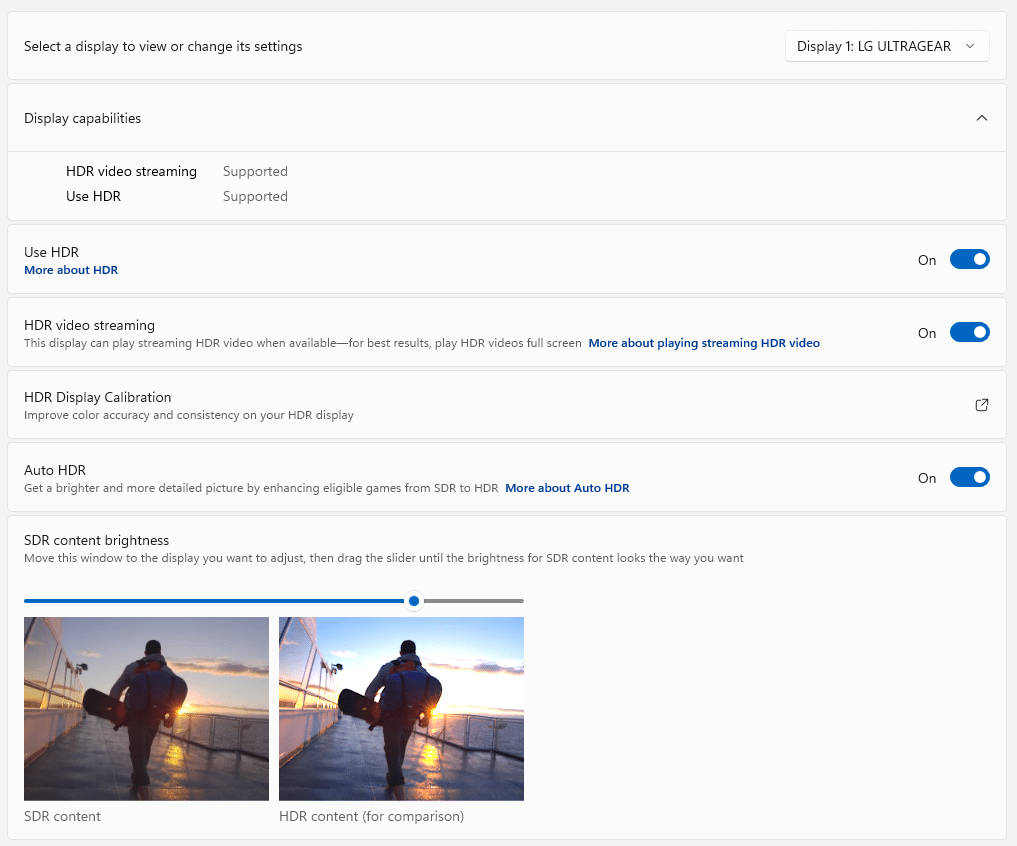The image size is (1017, 846).
Task: Turn off the Use HDR toggle
Action: [969, 260]
